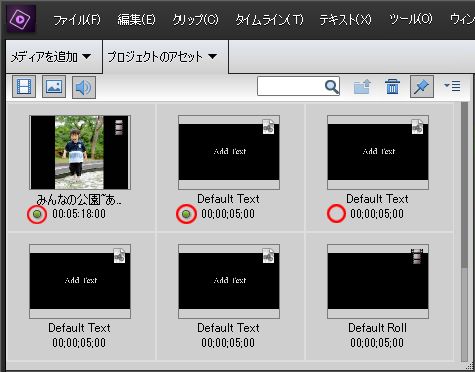
Task: Expand the プロジェクトのアセット dropdown
Action: coord(162,57)
